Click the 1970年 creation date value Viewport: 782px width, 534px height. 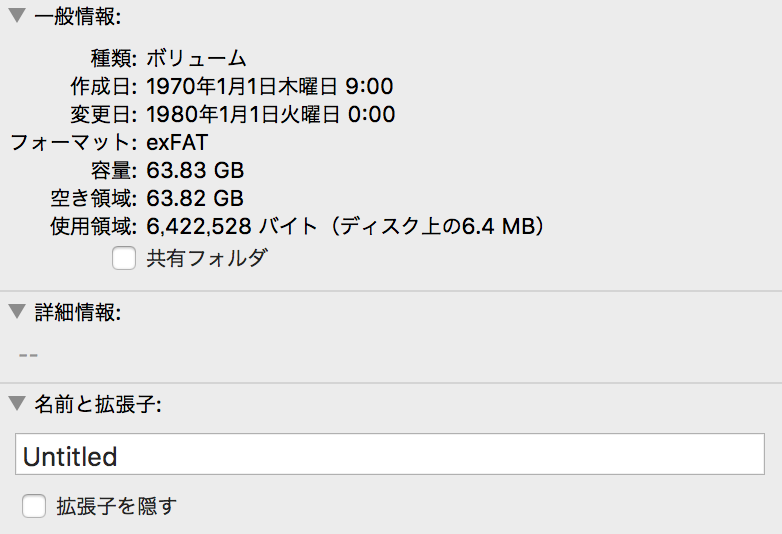coord(270,86)
